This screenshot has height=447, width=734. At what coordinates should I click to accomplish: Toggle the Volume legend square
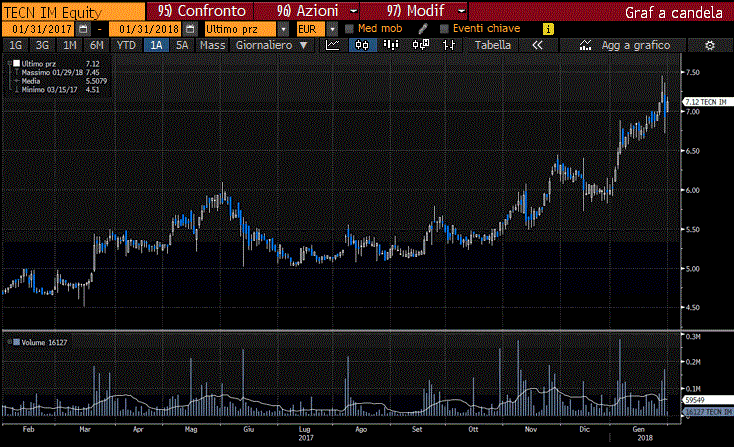(11, 342)
